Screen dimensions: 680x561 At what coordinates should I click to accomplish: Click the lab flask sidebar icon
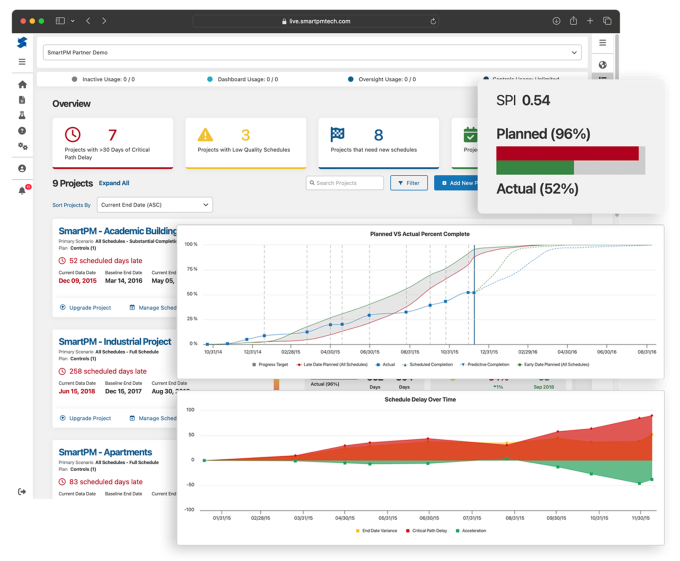tap(22, 115)
